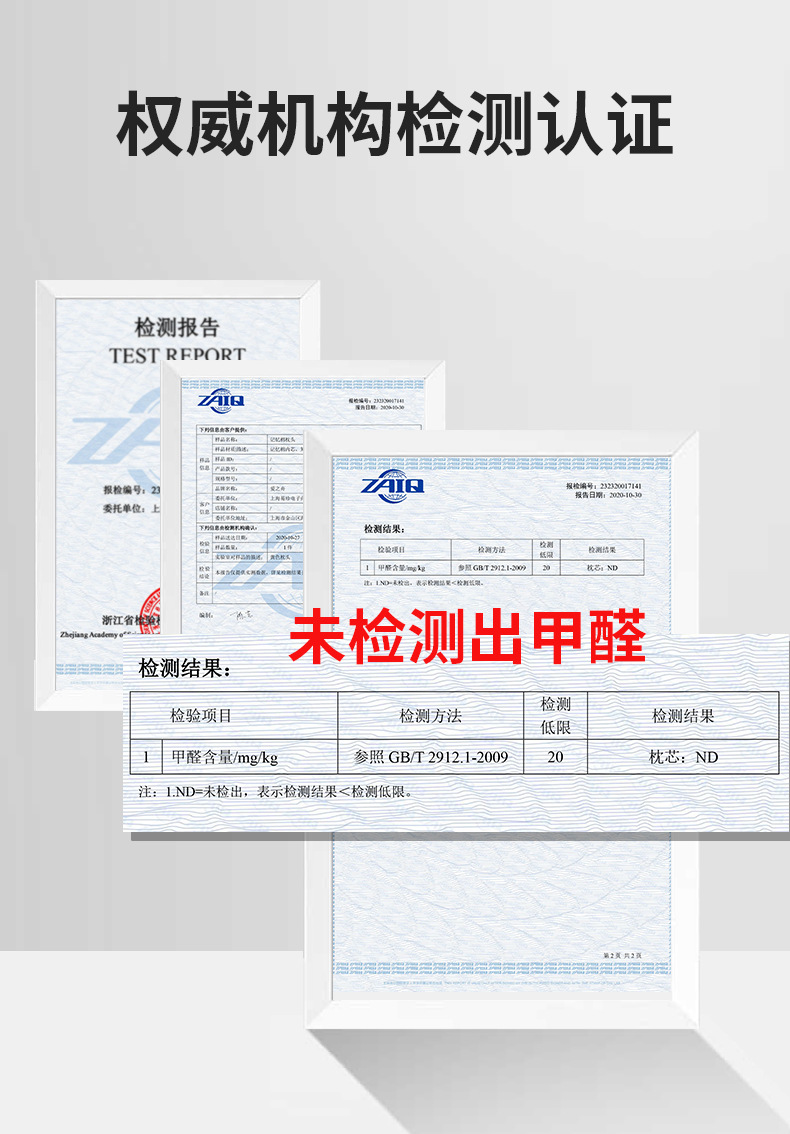Click the handwritten signature on middle document
Screen dimensions: 790x1134
pyautogui.click(x=242, y=615)
